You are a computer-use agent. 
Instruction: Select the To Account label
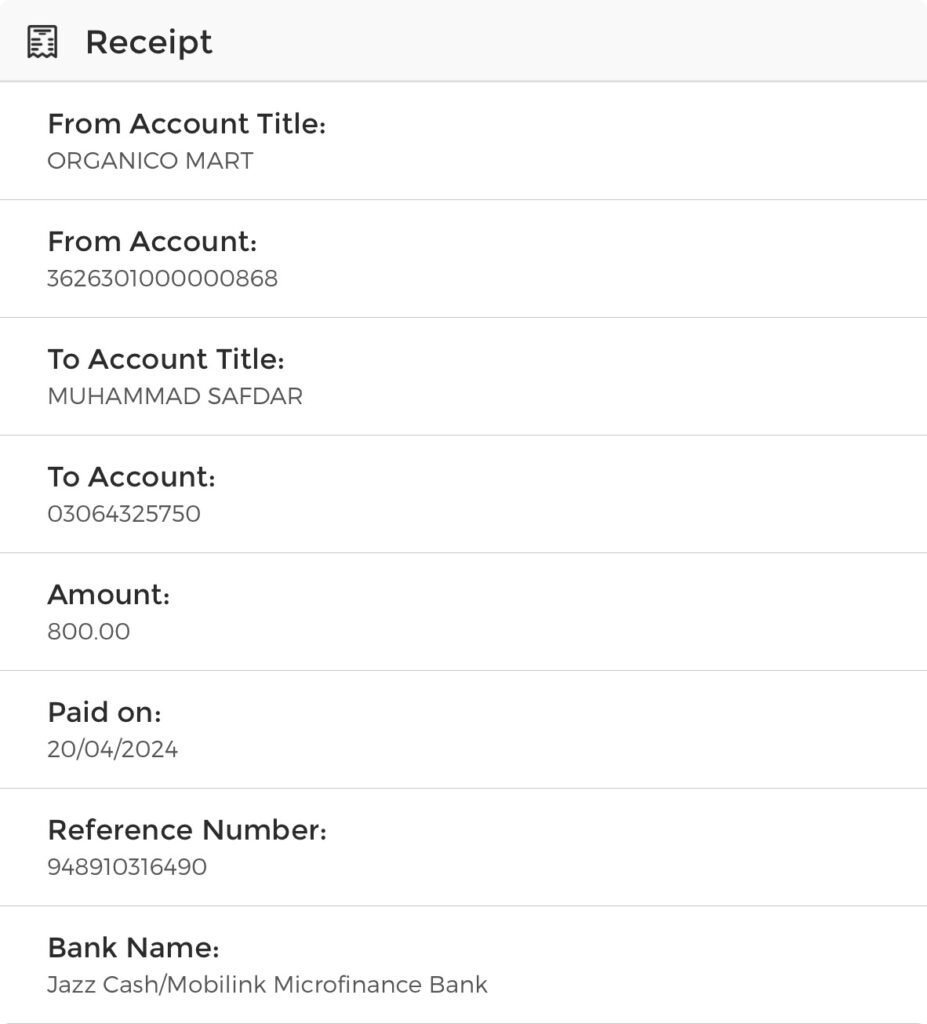pyautogui.click(x=131, y=478)
